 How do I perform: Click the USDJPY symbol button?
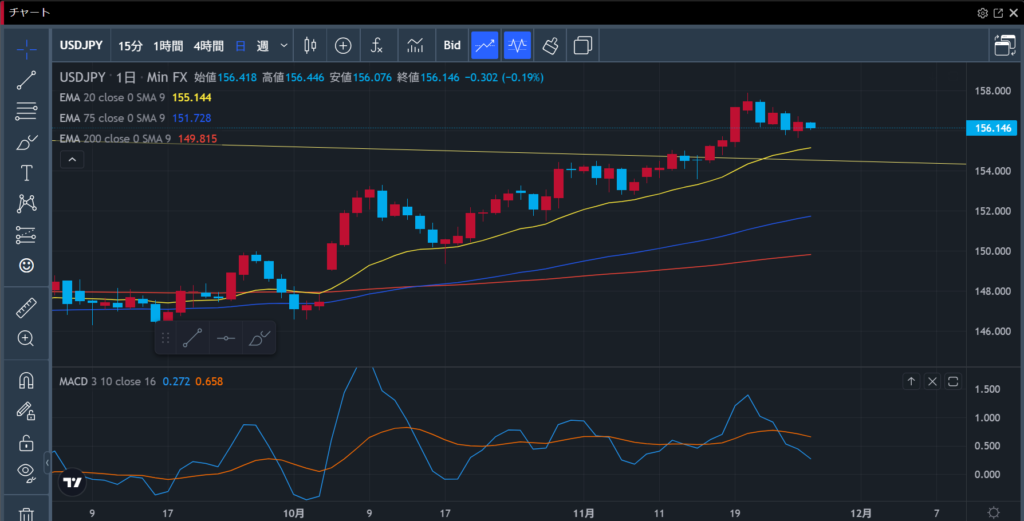81,45
